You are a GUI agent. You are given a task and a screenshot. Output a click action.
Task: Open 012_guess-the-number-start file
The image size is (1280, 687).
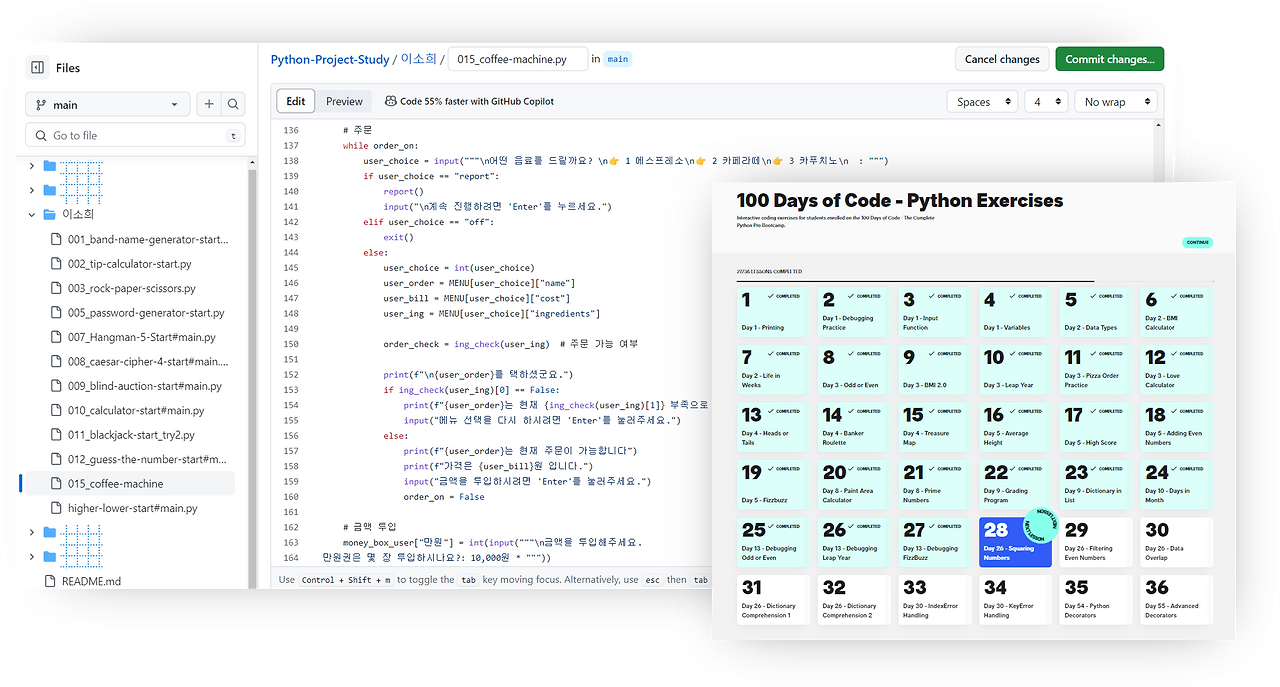(x=147, y=459)
